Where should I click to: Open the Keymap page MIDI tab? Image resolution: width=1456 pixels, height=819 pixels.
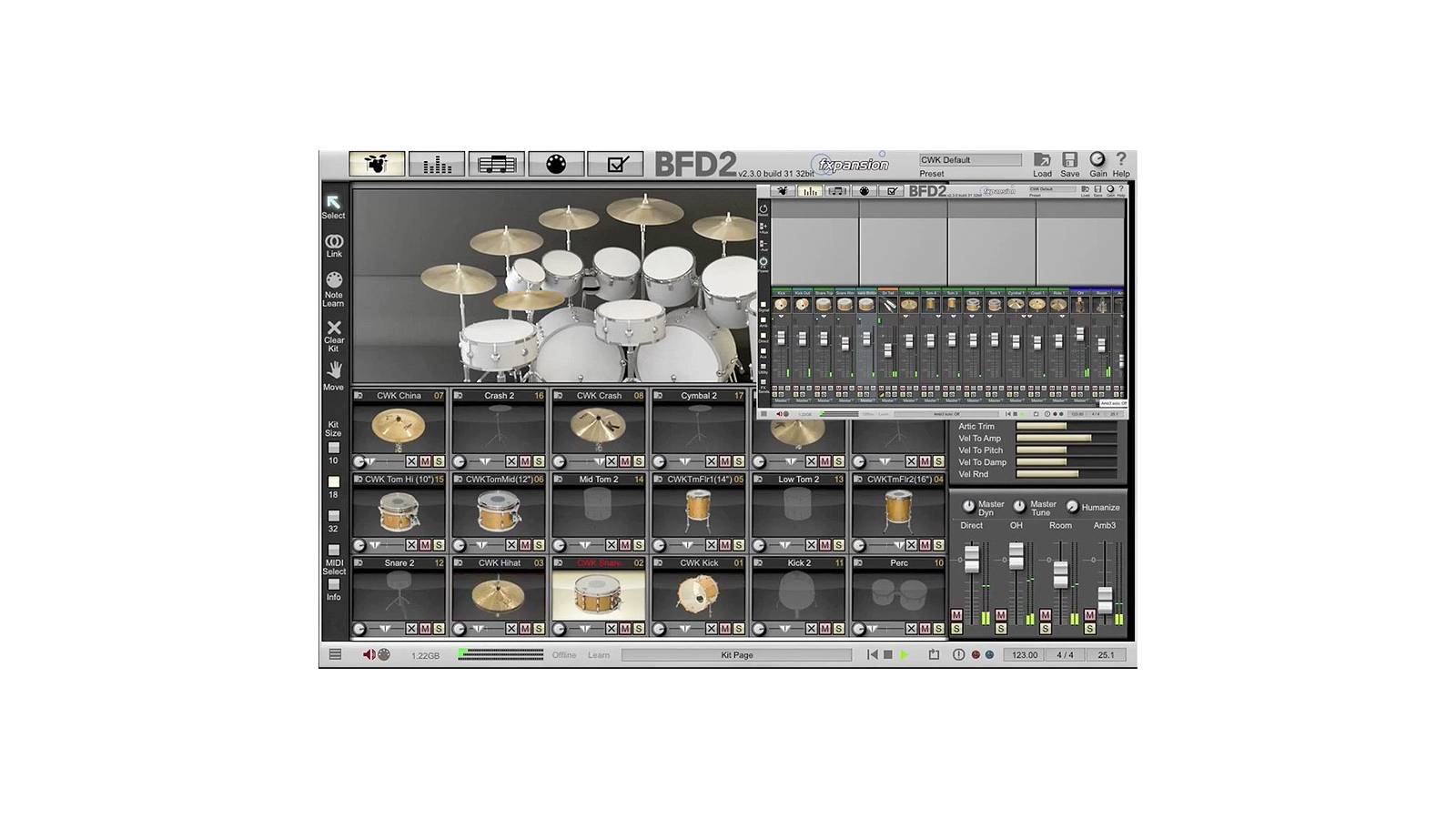(x=556, y=164)
